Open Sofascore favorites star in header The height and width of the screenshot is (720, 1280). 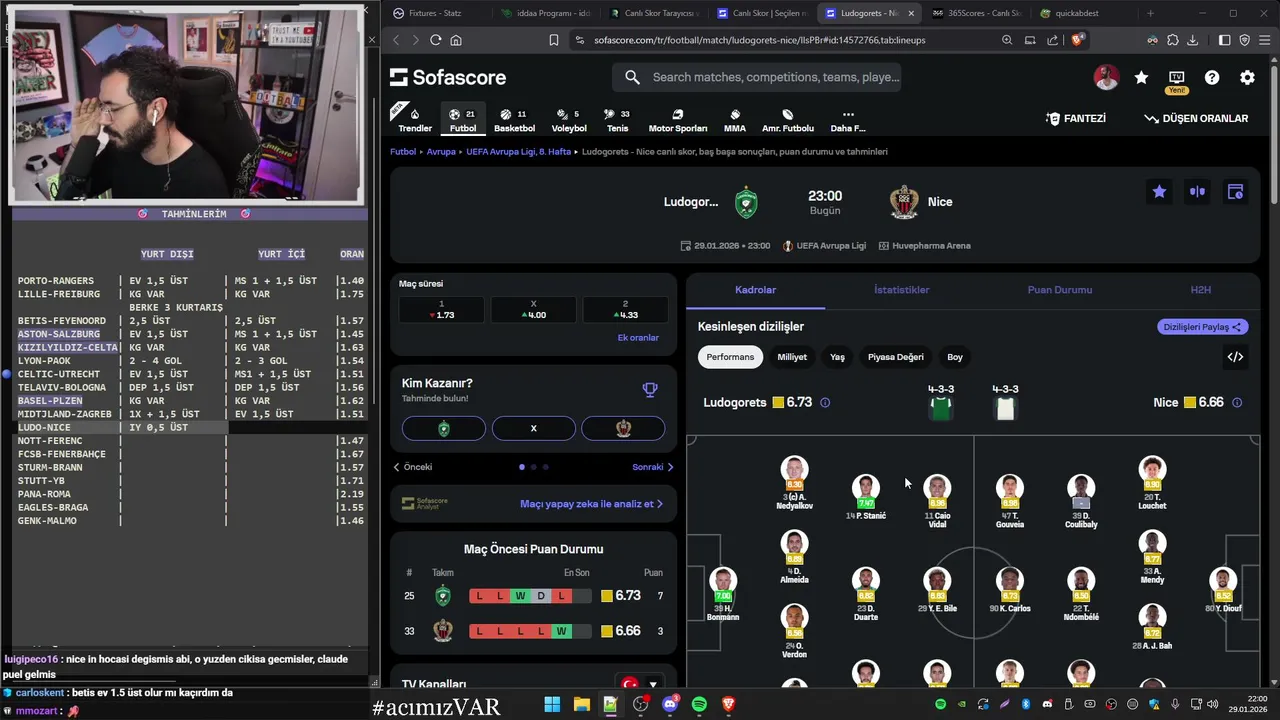[1141, 77]
